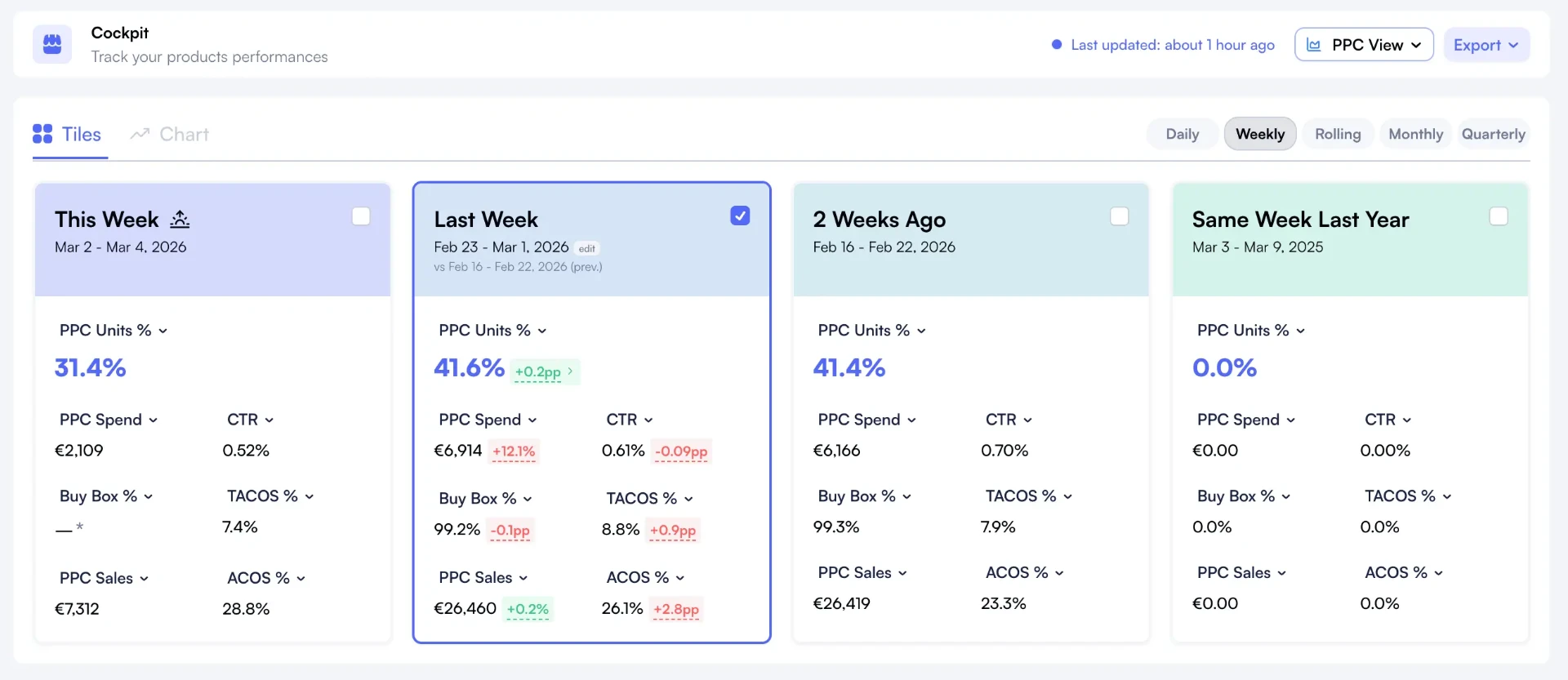Click the arrow in +0.2pp badge
This screenshot has width=1568, height=680.
point(570,371)
